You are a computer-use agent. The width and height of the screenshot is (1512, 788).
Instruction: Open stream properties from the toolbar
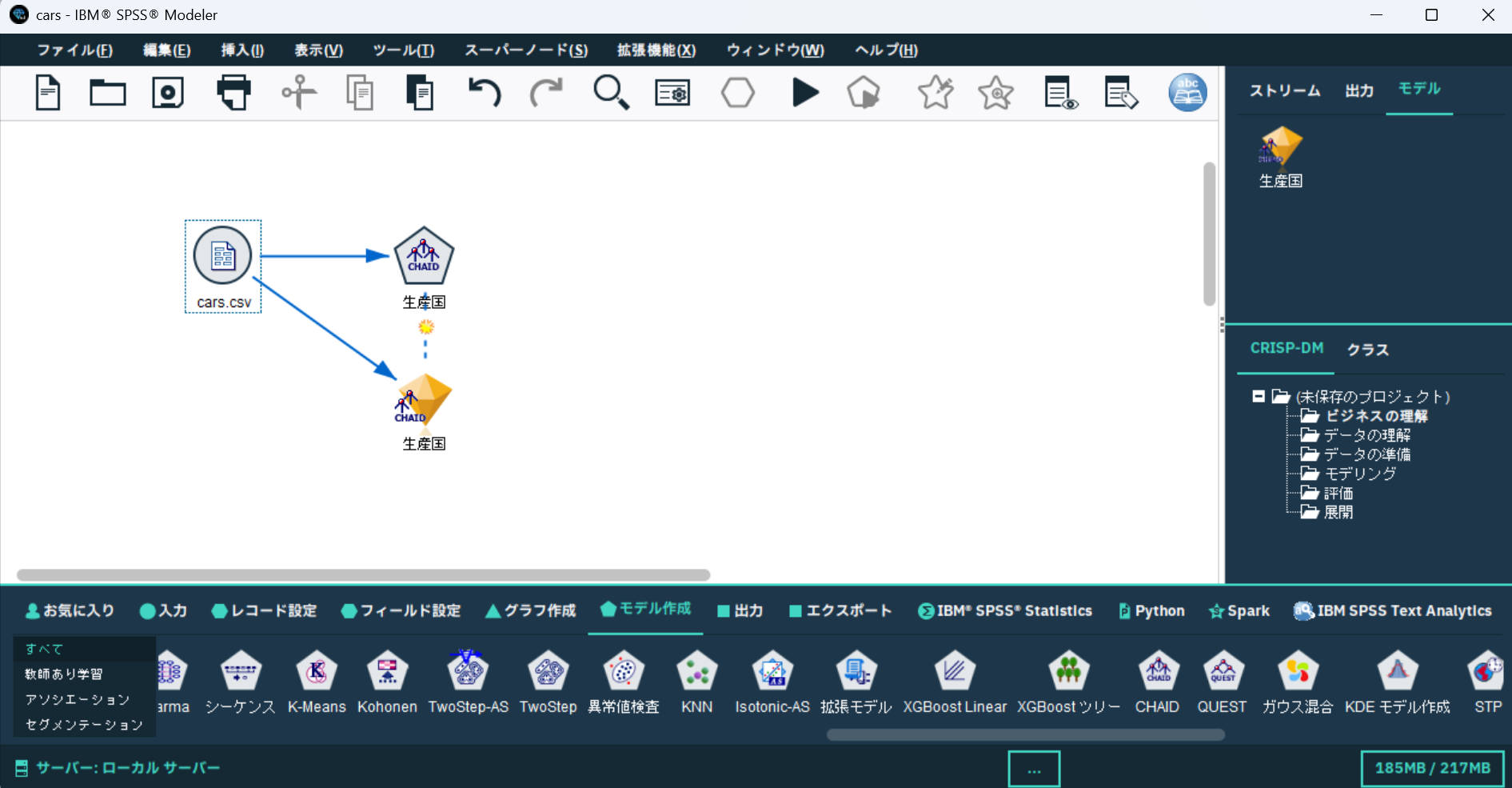(672, 92)
